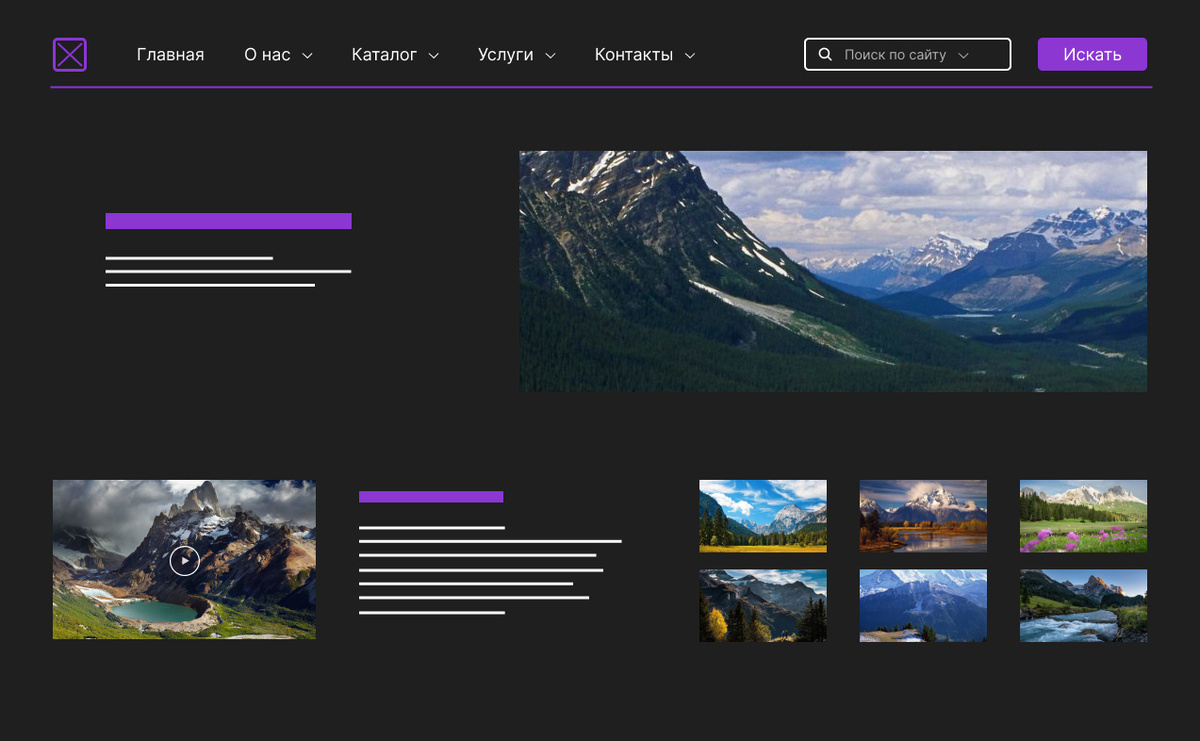
Task: Open the large mountain valley hero image
Action: pyautogui.click(x=833, y=271)
